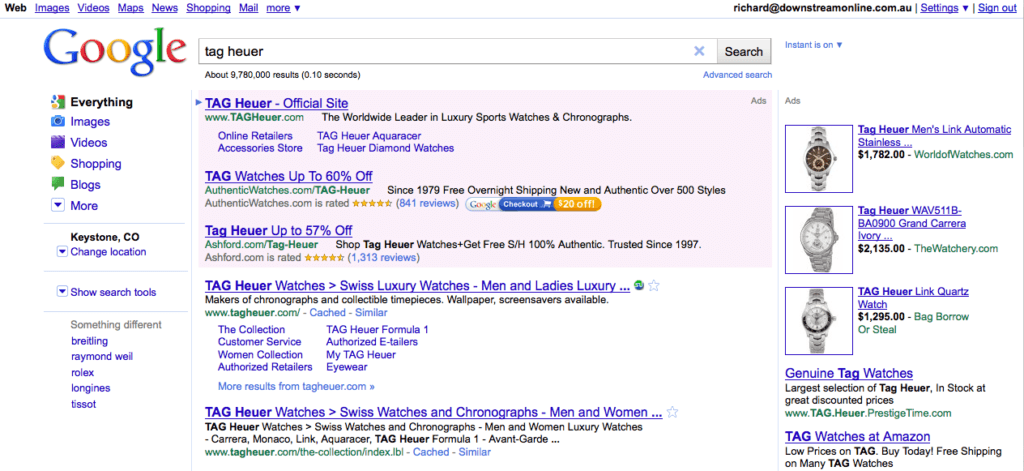Clear the search box with X icon

(x=699, y=51)
